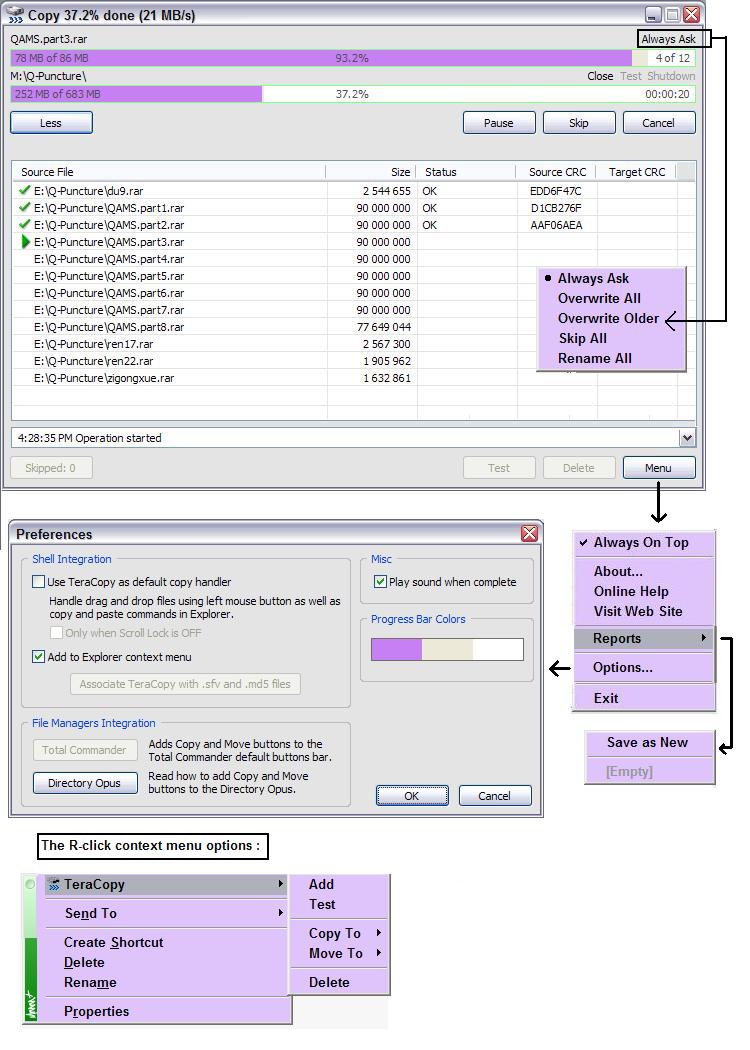Open Online Help from the menu
Screen dimensions: 750x1050
[631, 591]
